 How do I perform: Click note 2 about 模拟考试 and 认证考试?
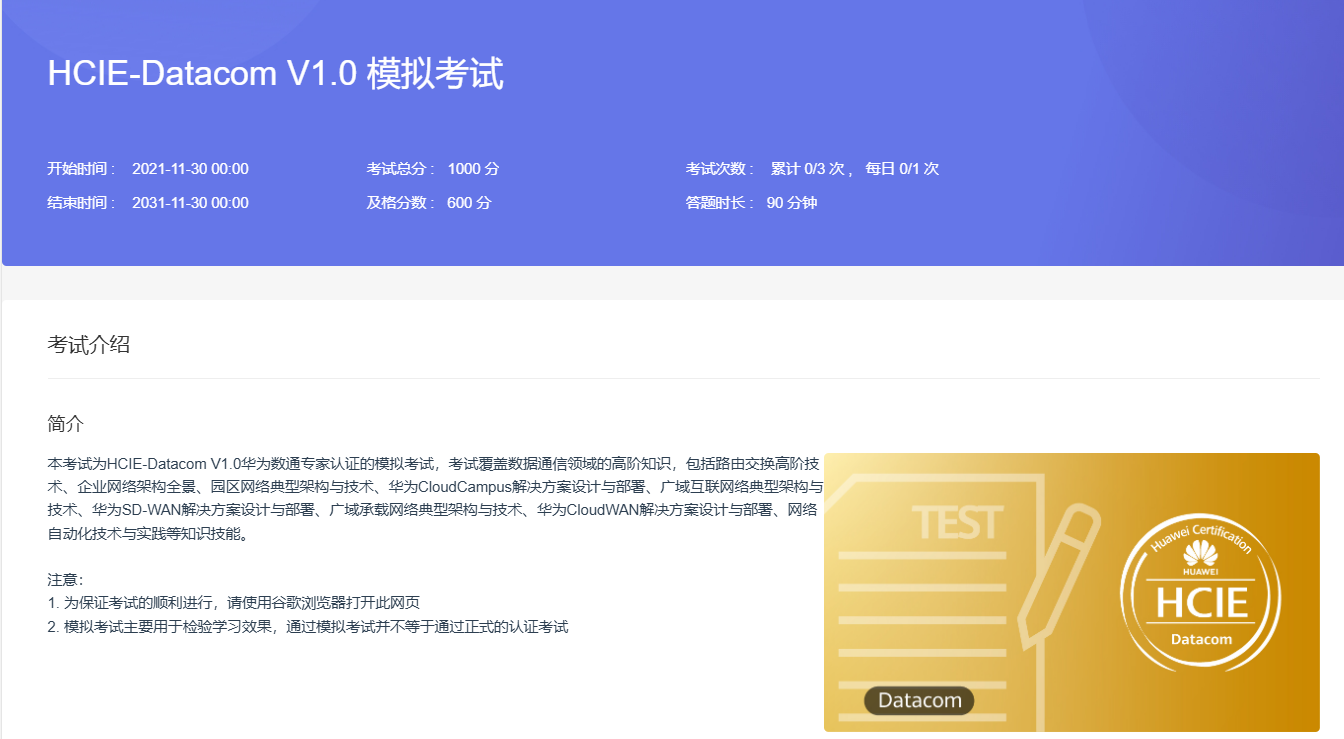tap(308, 627)
